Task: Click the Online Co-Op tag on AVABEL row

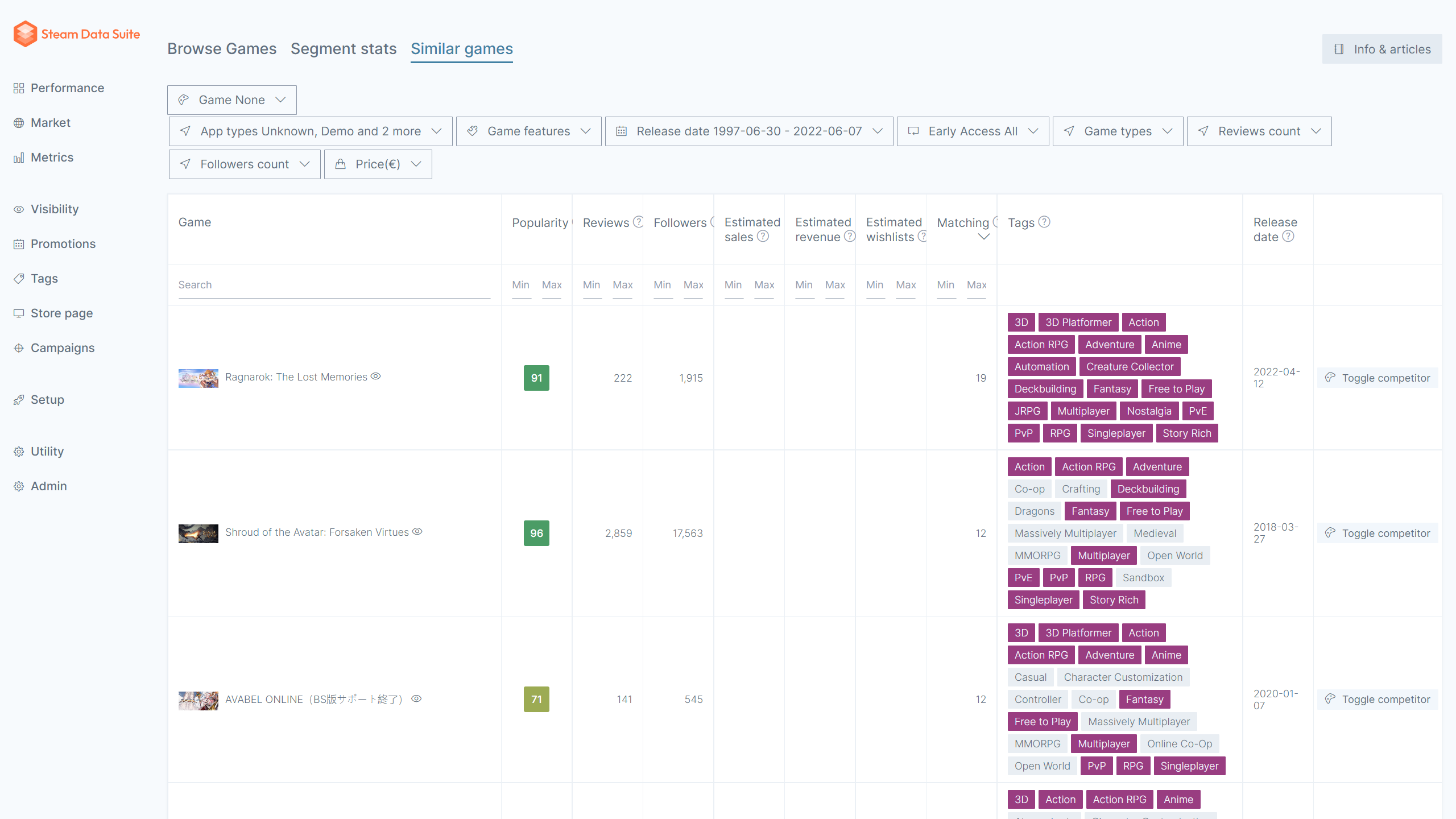Action: 1180,744
